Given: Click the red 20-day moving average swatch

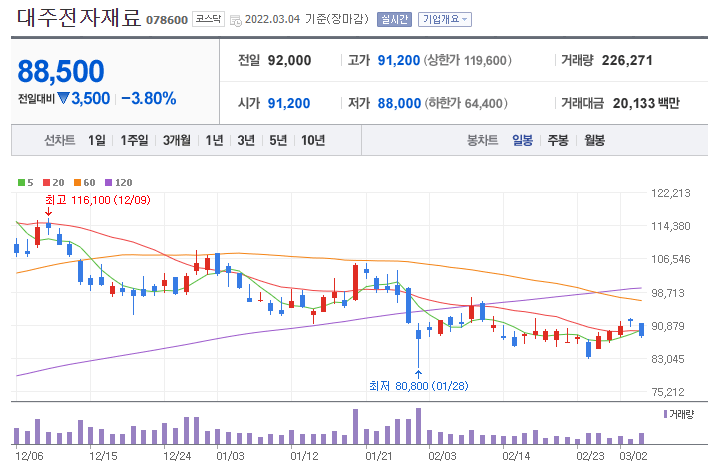Looking at the screenshot, I should [x=47, y=183].
